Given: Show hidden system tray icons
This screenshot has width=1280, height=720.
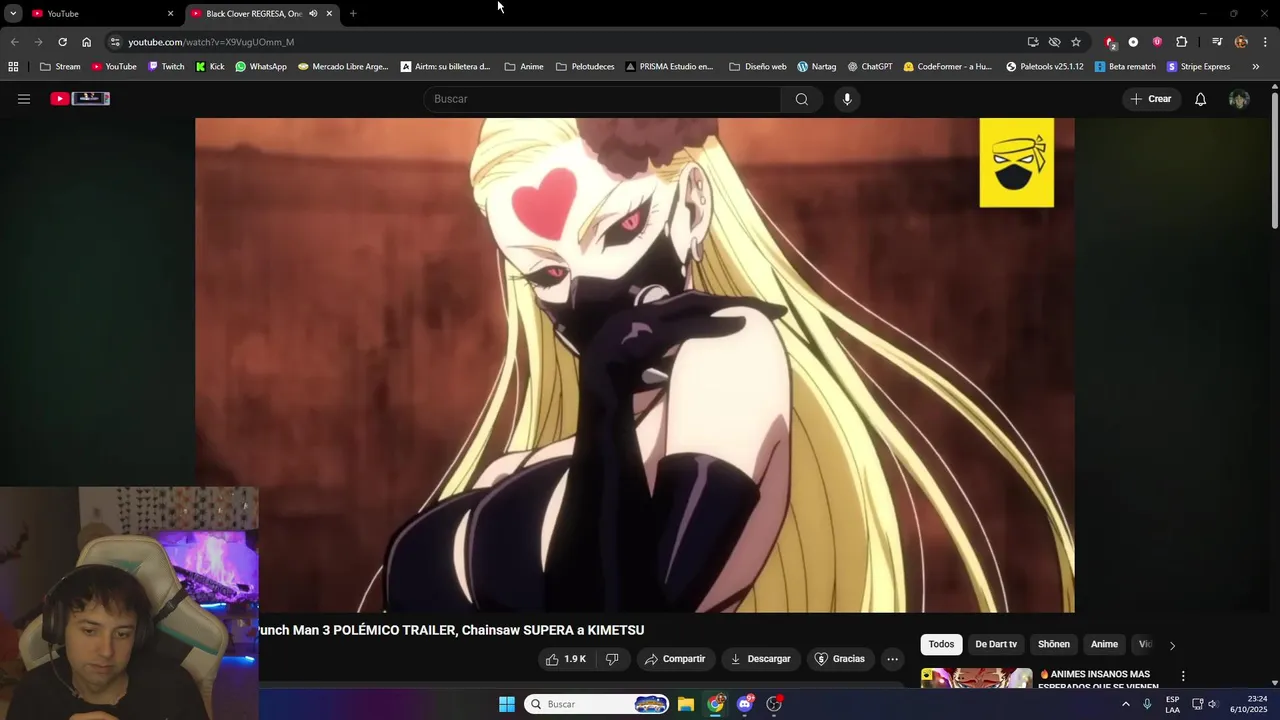Looking at the screenshot, I should pos(1125,704).
